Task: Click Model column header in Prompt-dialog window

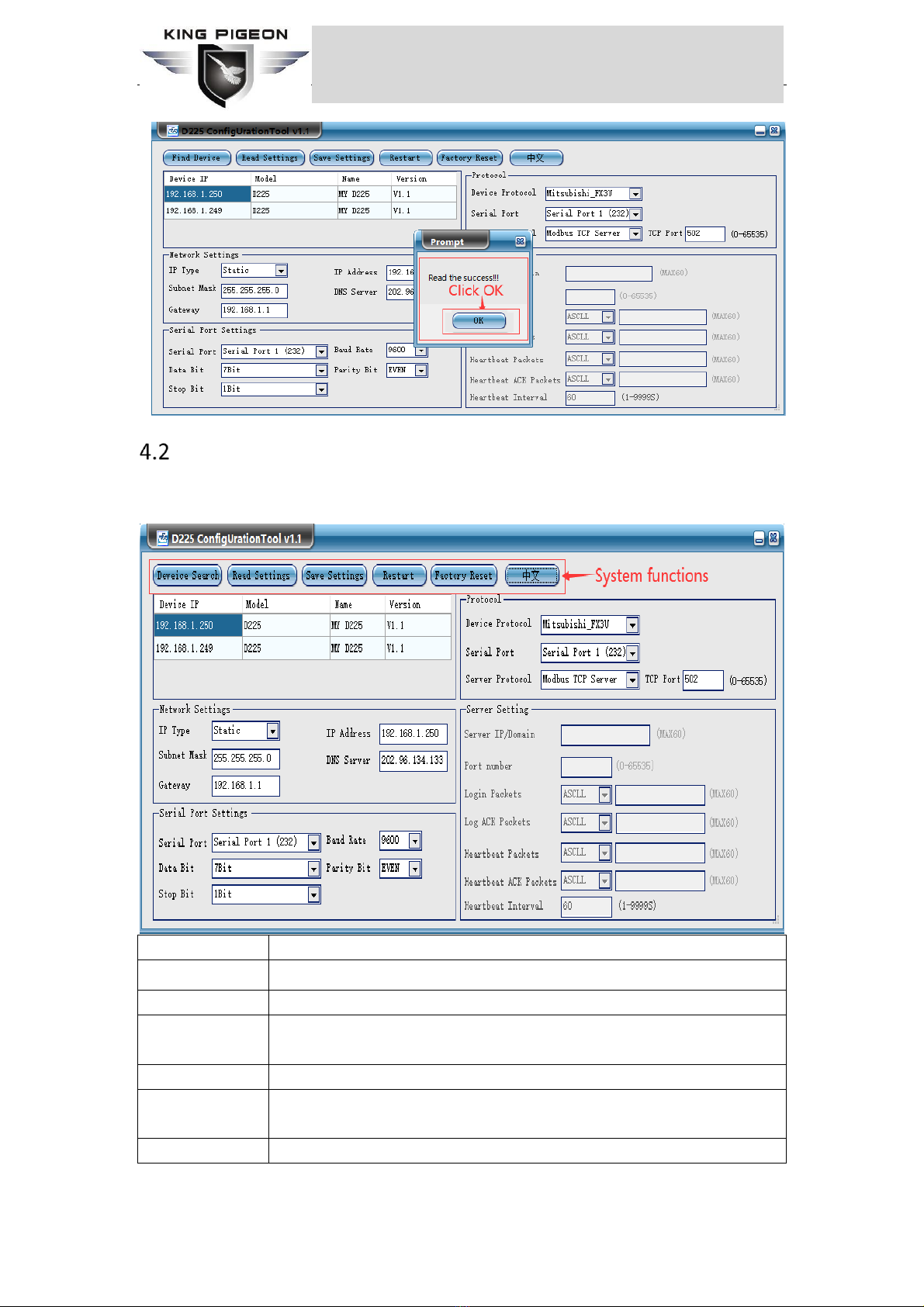Action: point(295,179)
